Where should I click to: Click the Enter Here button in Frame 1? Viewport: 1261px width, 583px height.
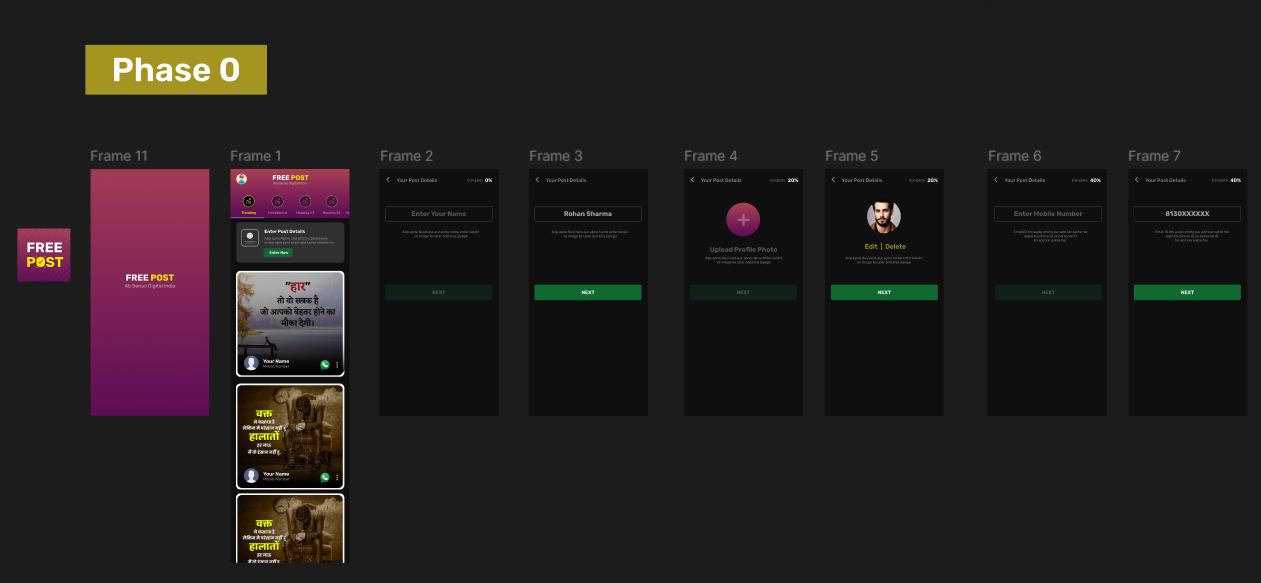point(278,253)
